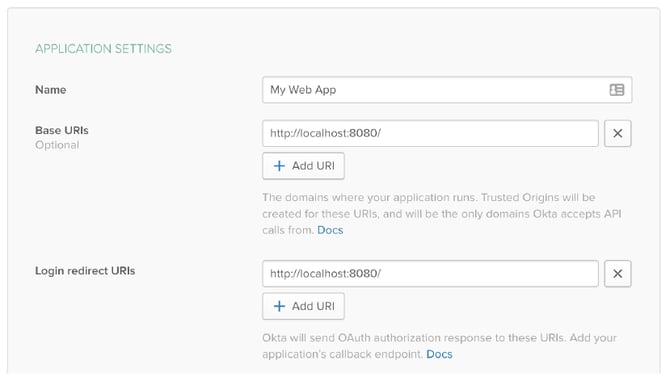
Task: Click the contact card icon in Name field
Action: [617, 90]
